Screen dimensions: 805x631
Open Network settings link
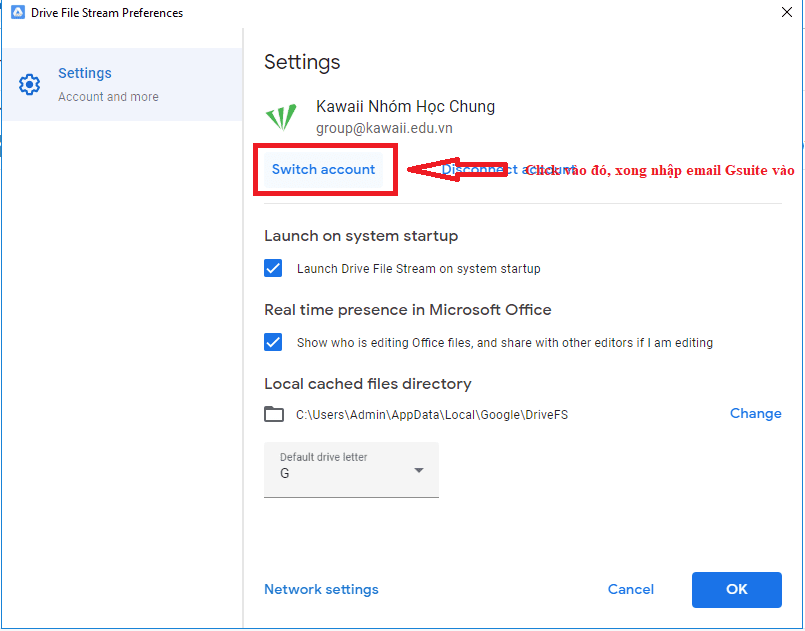pyautogui.click(x=321, y=589)
